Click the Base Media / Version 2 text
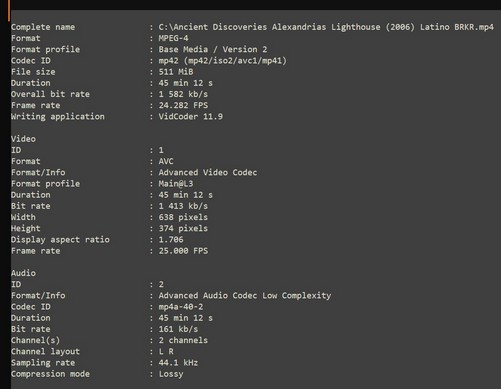The width and height of the screenshot is (501, 389). click(213, 49)
